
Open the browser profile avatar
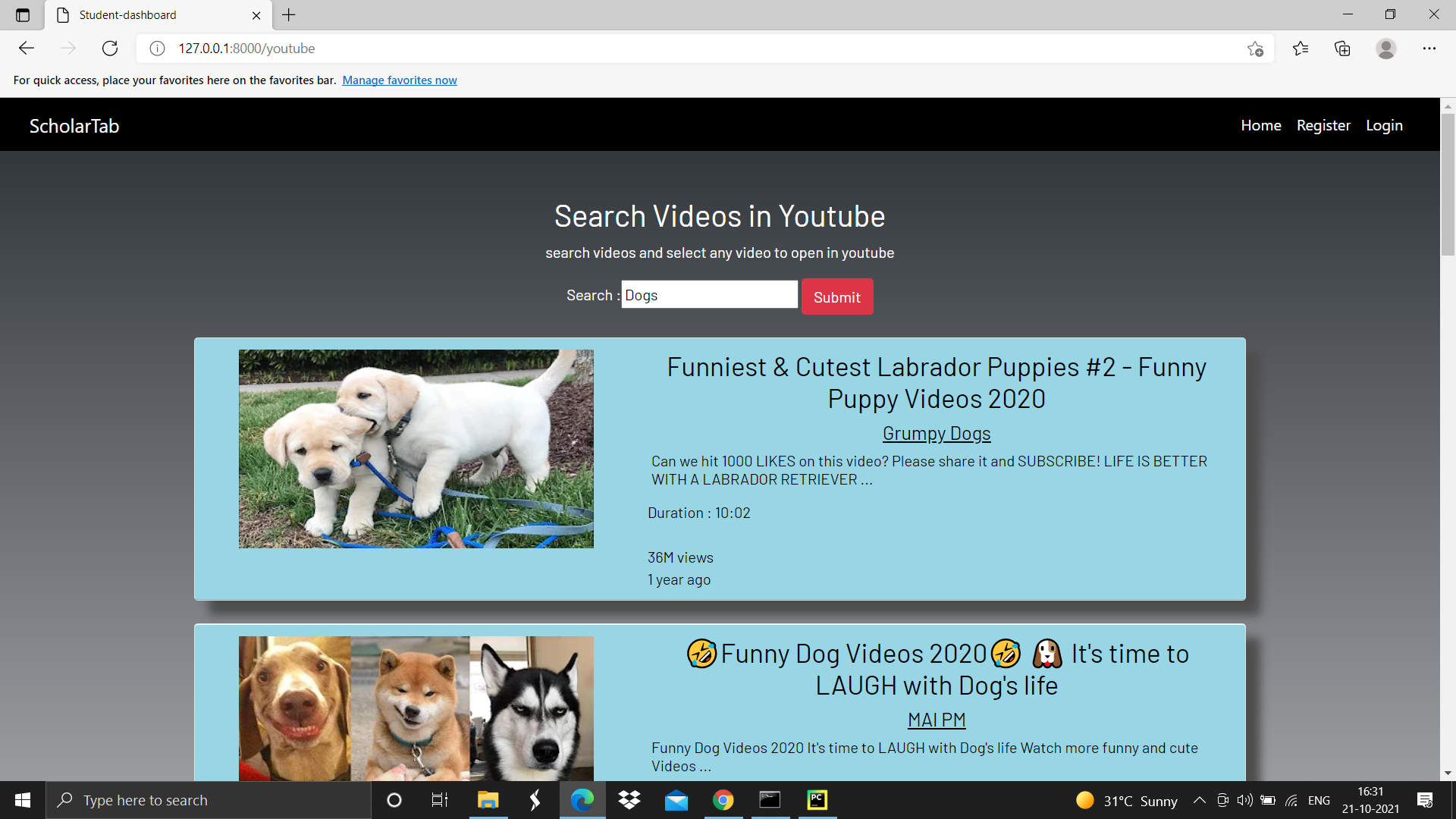1385,48
